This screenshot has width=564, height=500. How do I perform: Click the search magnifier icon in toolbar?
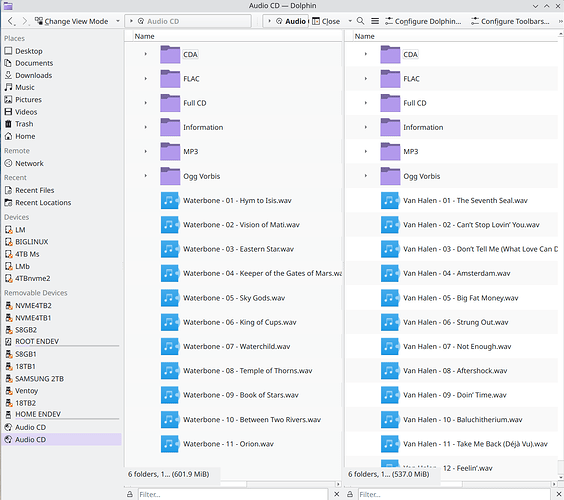[360, 21]
